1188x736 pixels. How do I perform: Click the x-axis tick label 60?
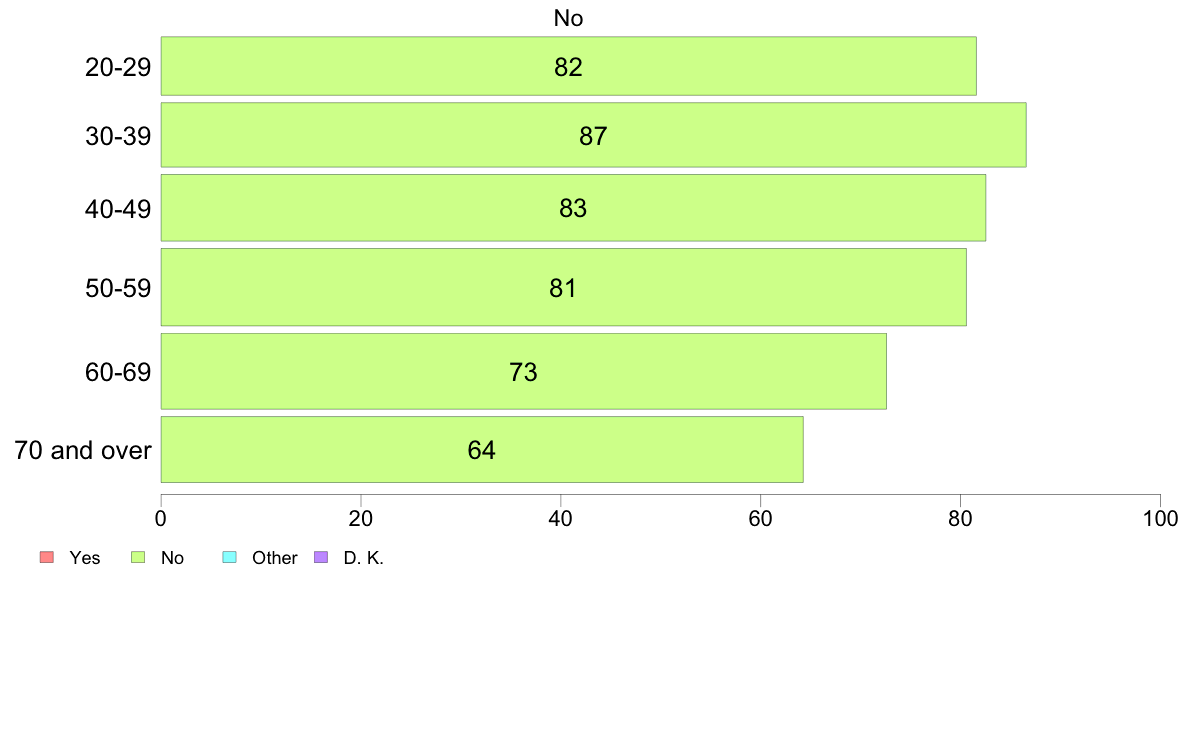(x=760, y=519)
